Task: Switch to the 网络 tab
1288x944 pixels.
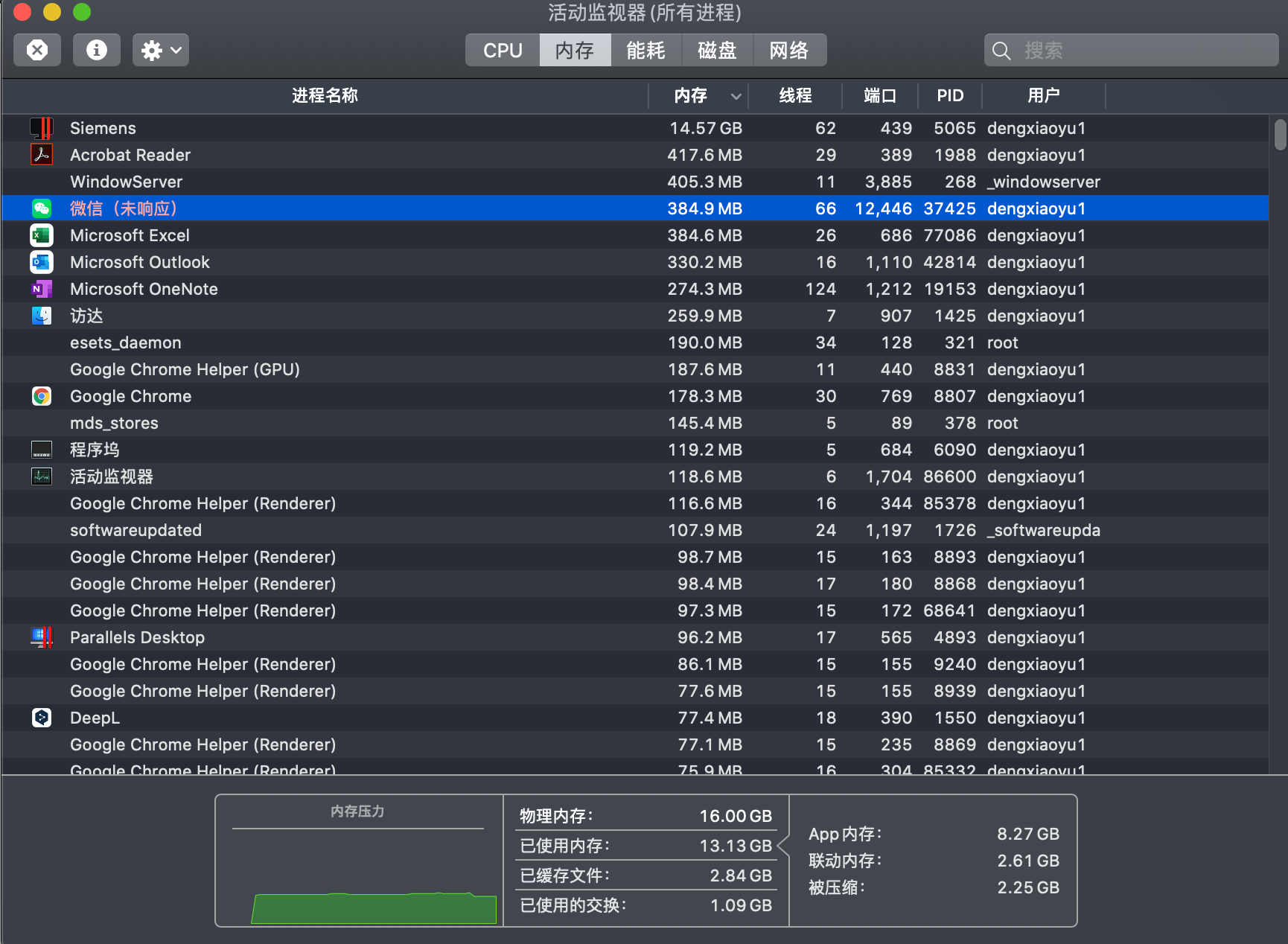Action: pyautogui.click(x=789, y=50)
